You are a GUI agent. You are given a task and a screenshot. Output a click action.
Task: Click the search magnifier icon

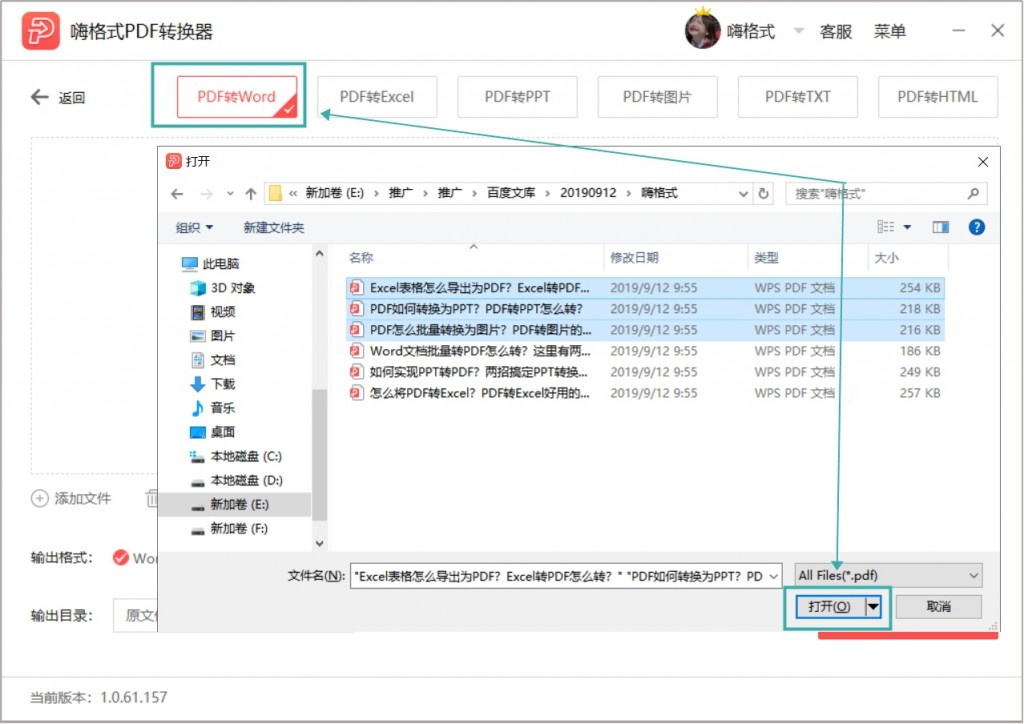tap(973, 193)
